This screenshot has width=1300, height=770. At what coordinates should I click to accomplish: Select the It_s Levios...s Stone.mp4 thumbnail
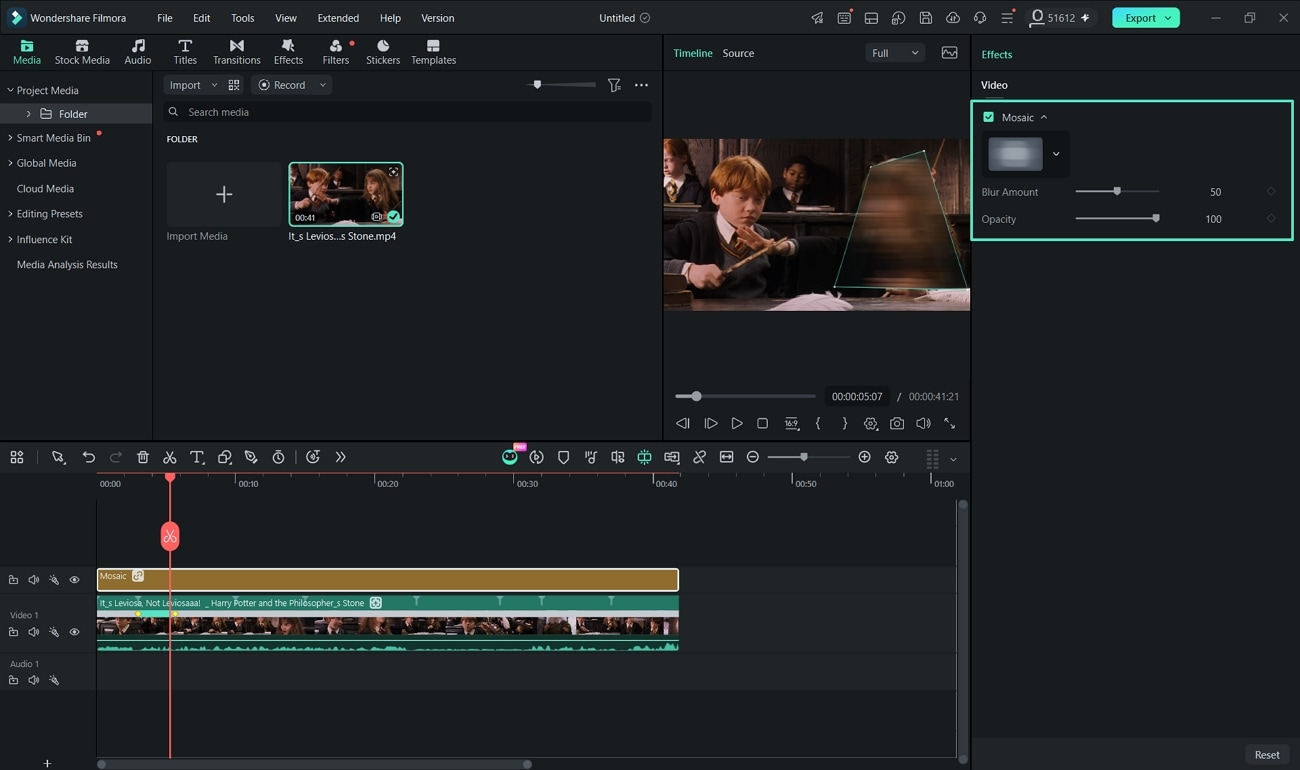pyautogui.click(x=346, y=194)
